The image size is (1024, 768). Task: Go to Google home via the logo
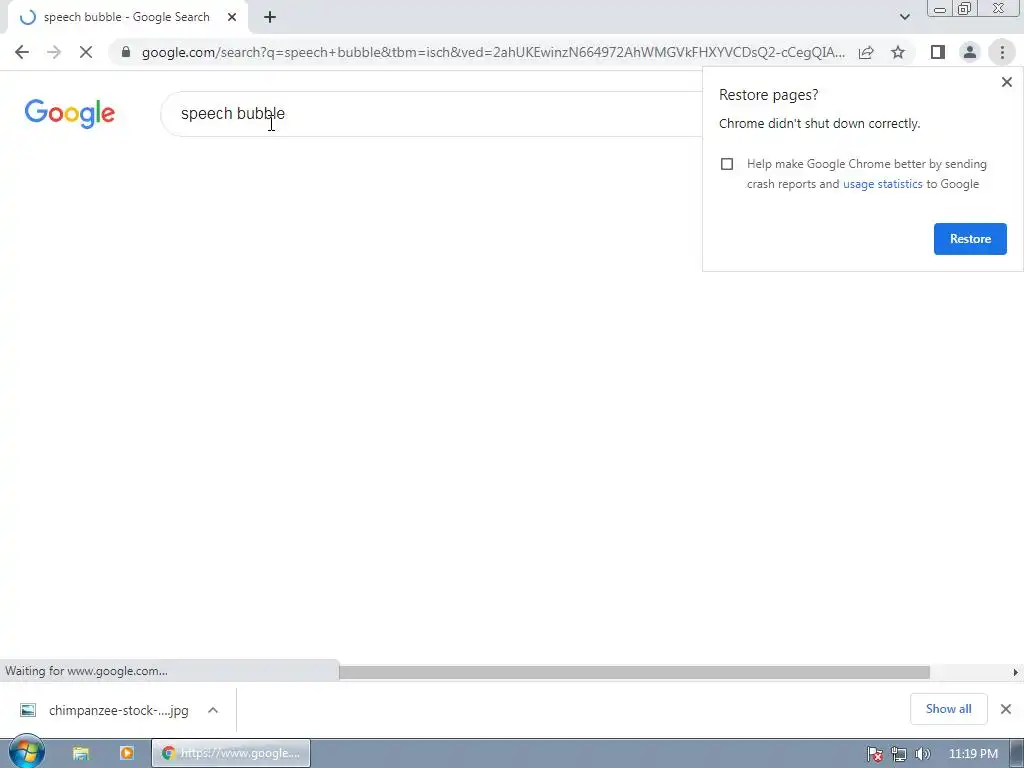[70, 114]
